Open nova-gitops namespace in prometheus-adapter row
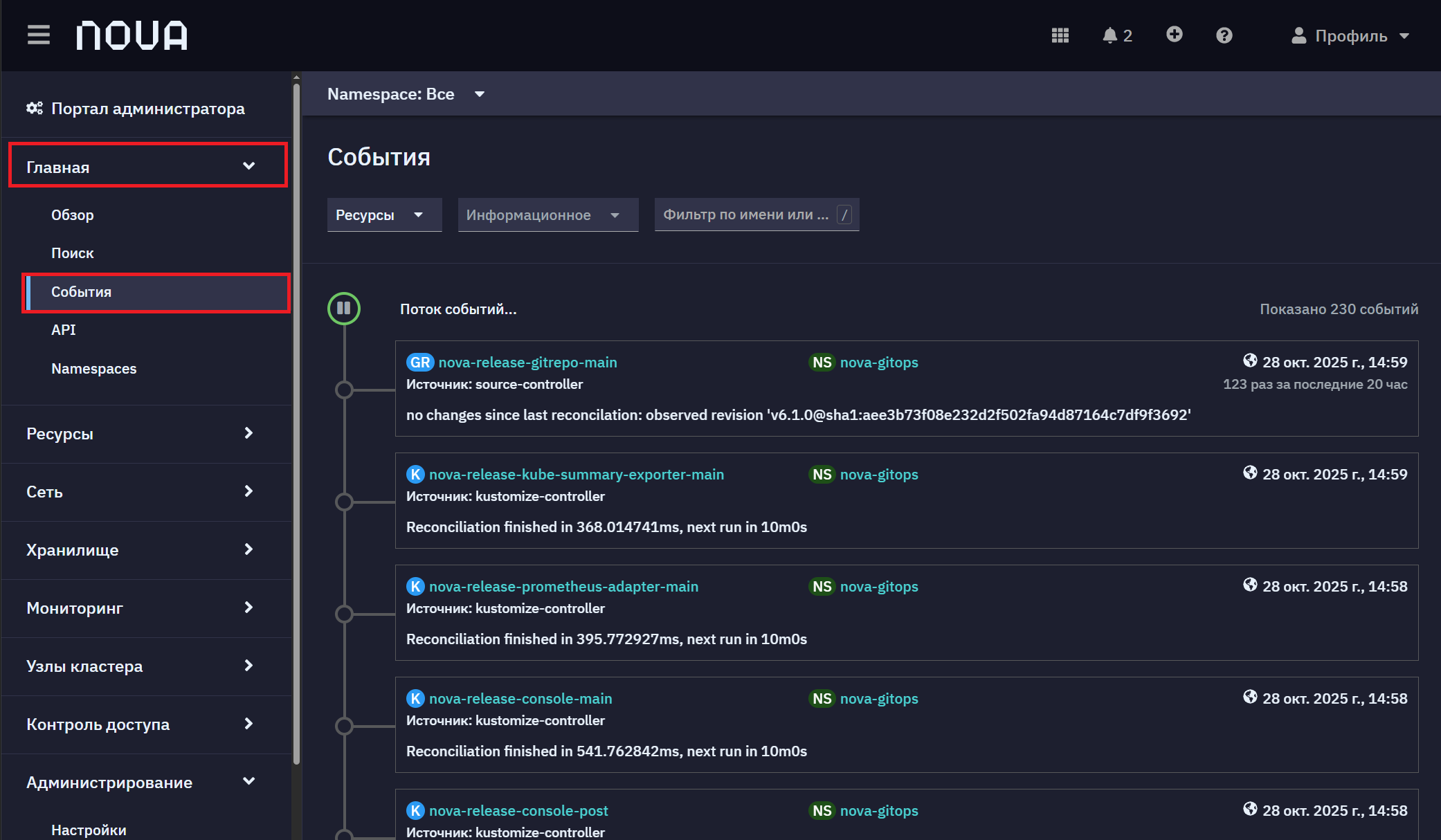Viewport: 1441px width, 840px height. pyautogui.click(x=879, y=587)
